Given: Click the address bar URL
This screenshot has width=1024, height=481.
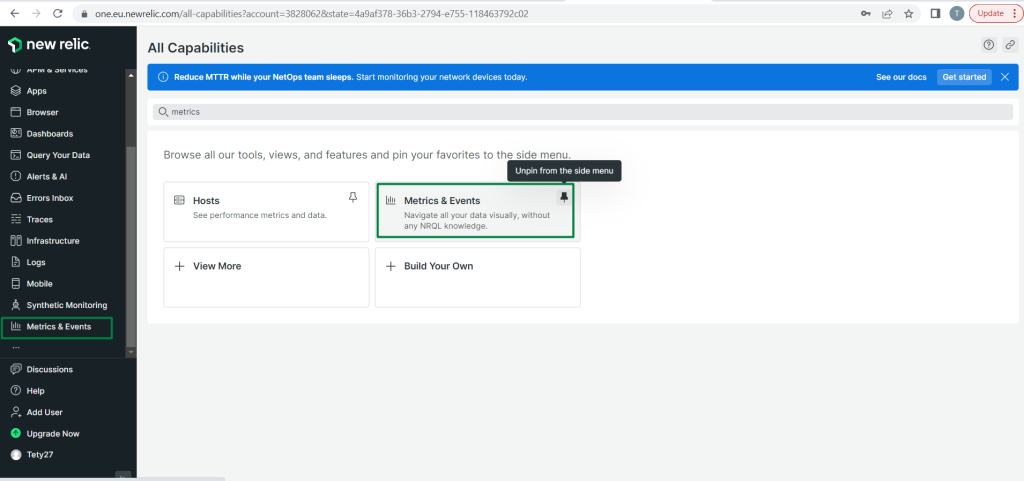Looking at the screenshot, I should 312,13.
